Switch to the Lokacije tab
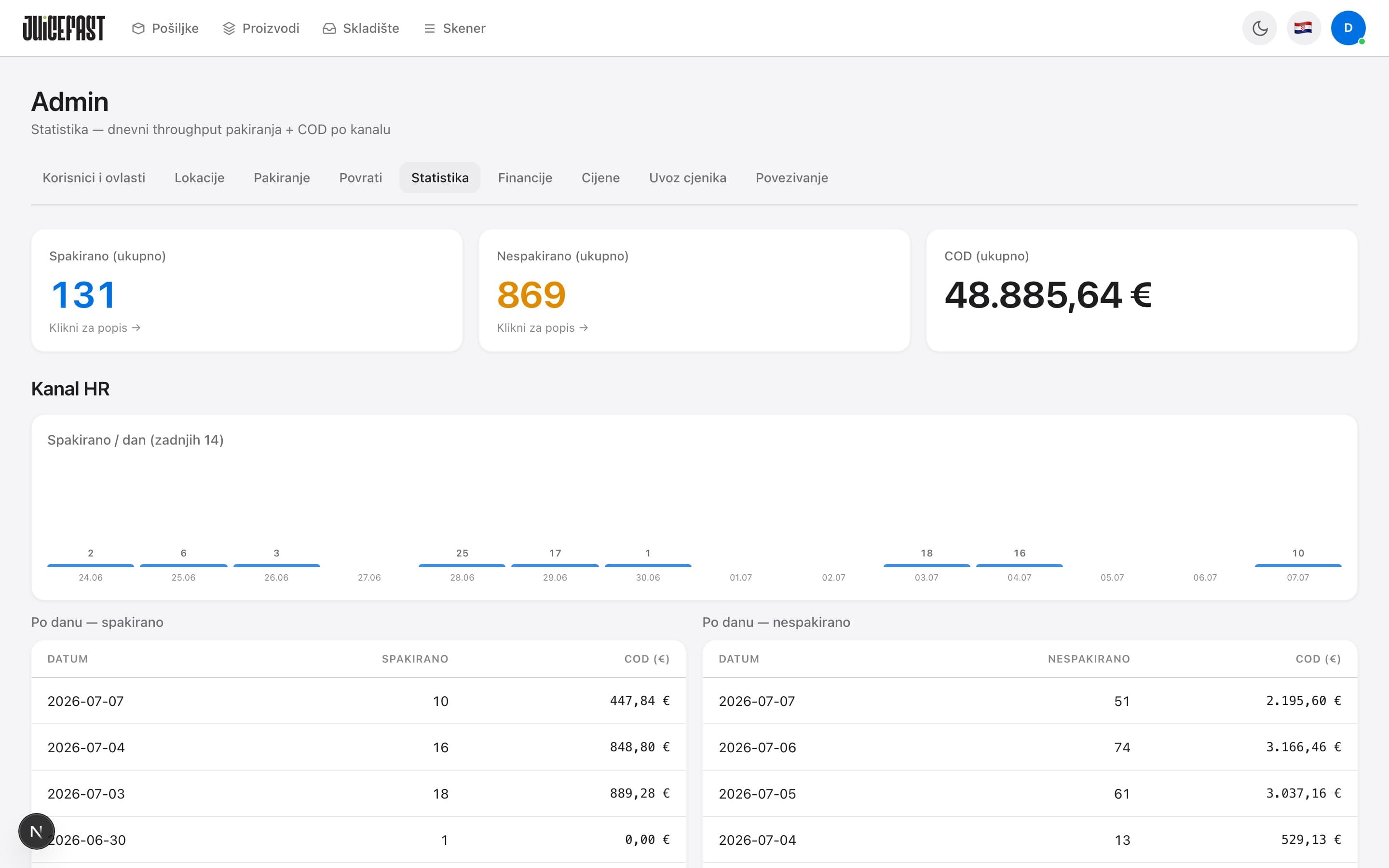1389x868 pixels. pyautogui.click(x=199, y=177)
